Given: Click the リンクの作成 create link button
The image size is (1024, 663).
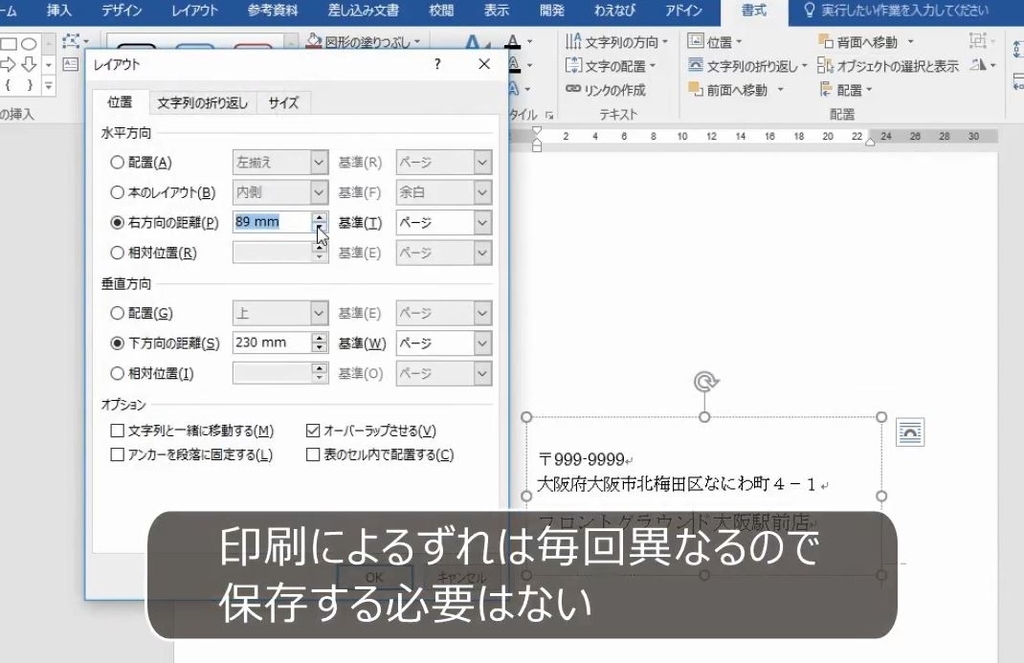Looking at the screenshot, I should 605,89.
